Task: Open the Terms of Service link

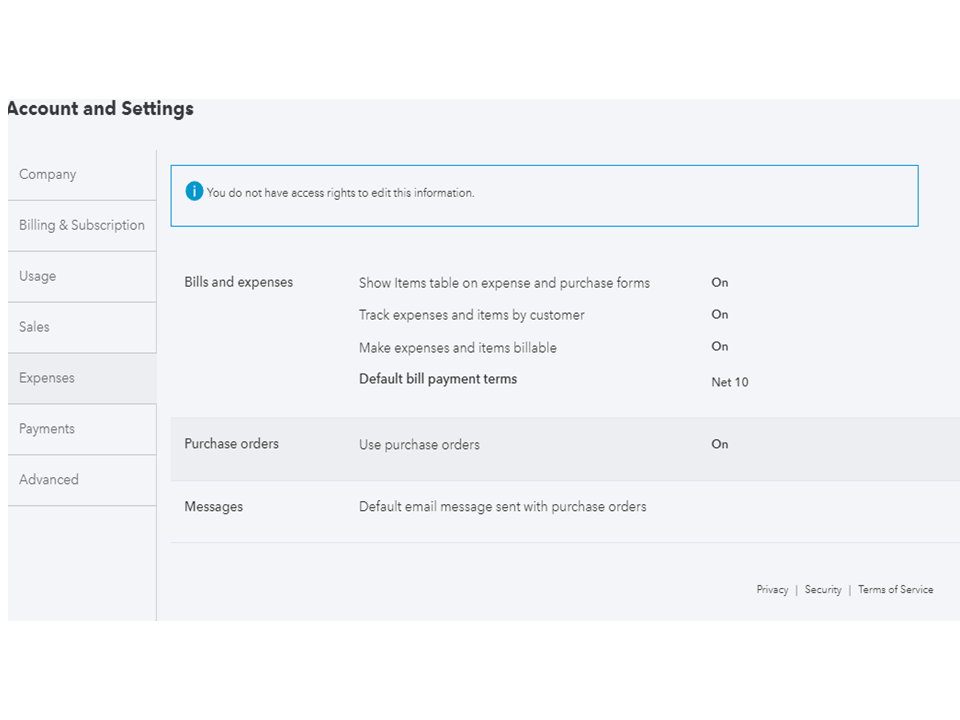Action: [895, 590]
